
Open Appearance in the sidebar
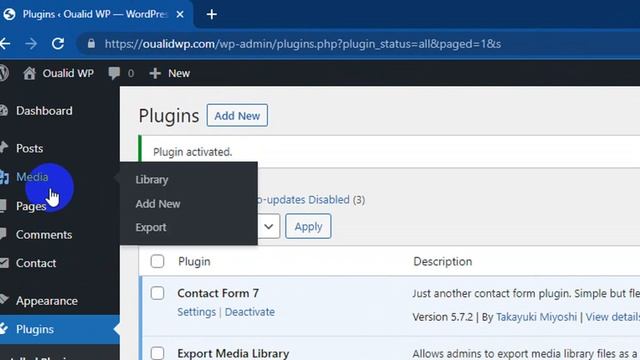pyautogui.click(x=47, y=301)
